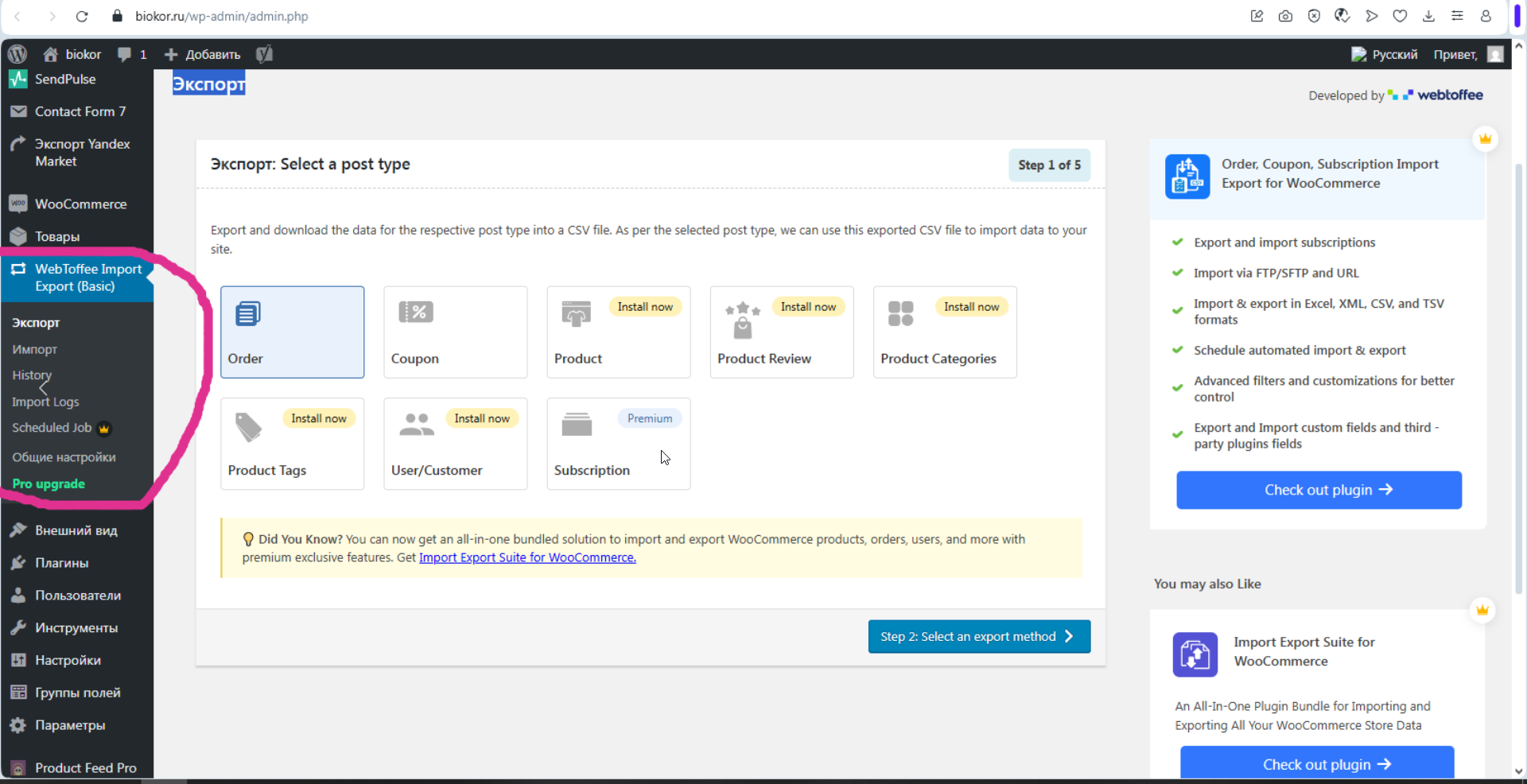Open the Русский language switcher

tap(1385, 54)
